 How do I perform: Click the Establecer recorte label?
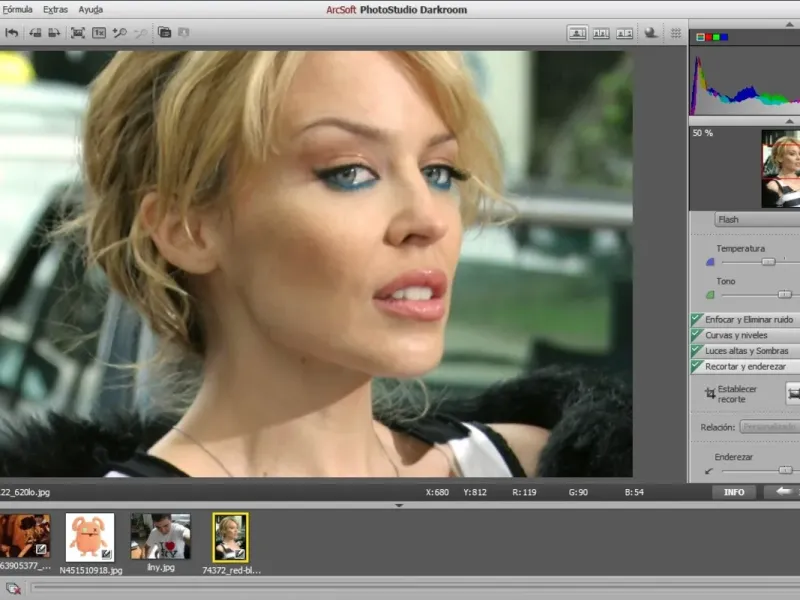coord(737,394)
